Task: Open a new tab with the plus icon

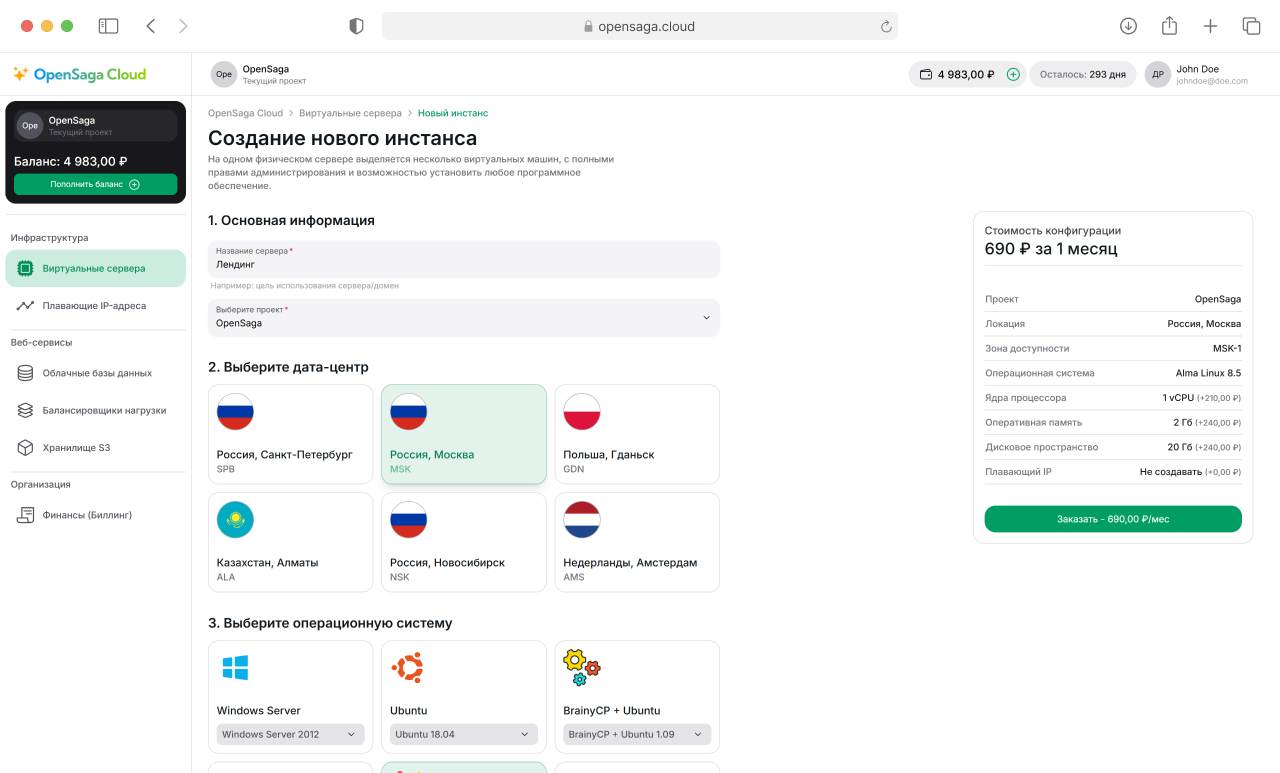Action: [x=1210, y=27]
